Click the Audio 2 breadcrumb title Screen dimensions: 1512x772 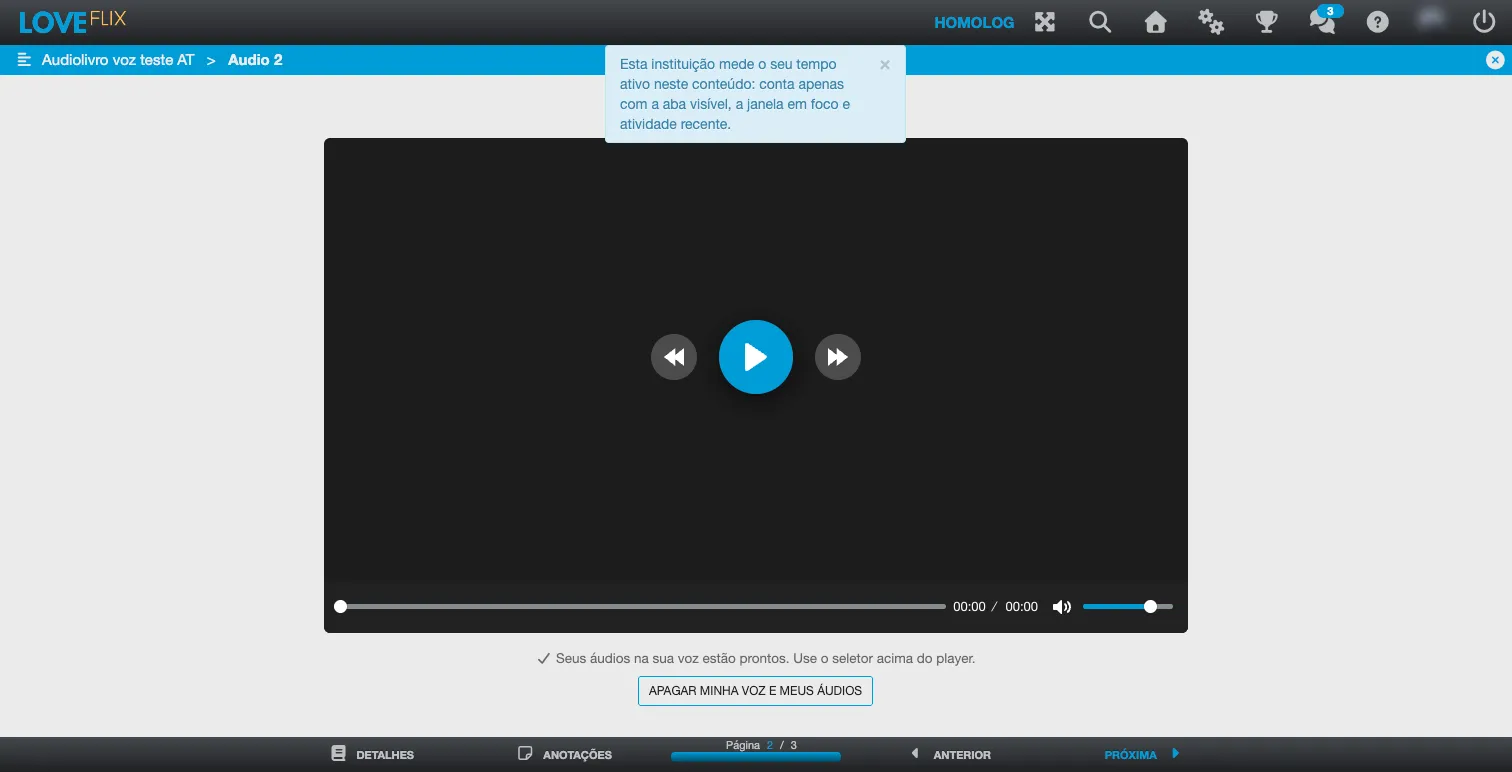[x=255, y=60]
